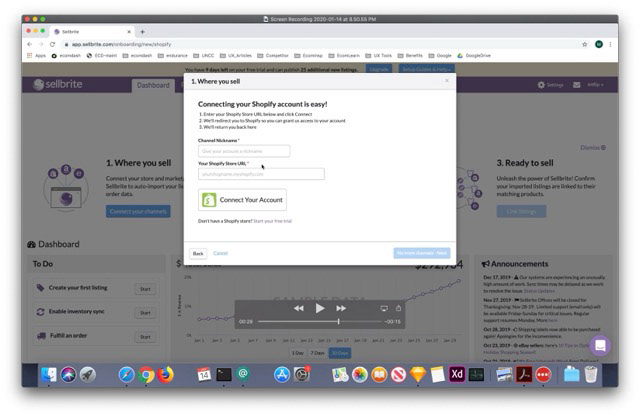Click Connect Your Account Shopify button
640x416 pixels.
pos(242,200)
